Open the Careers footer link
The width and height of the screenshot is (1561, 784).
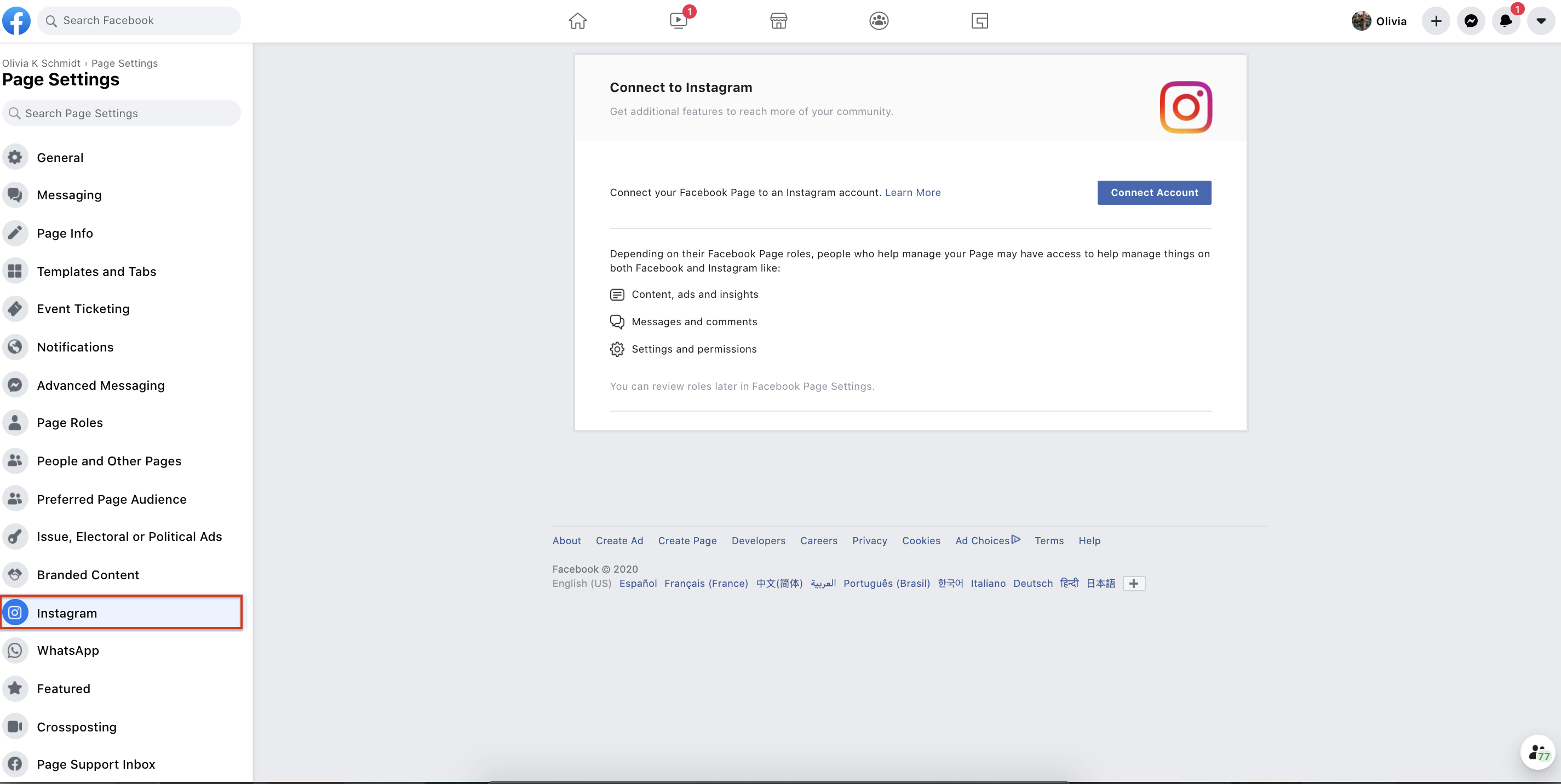819,541
